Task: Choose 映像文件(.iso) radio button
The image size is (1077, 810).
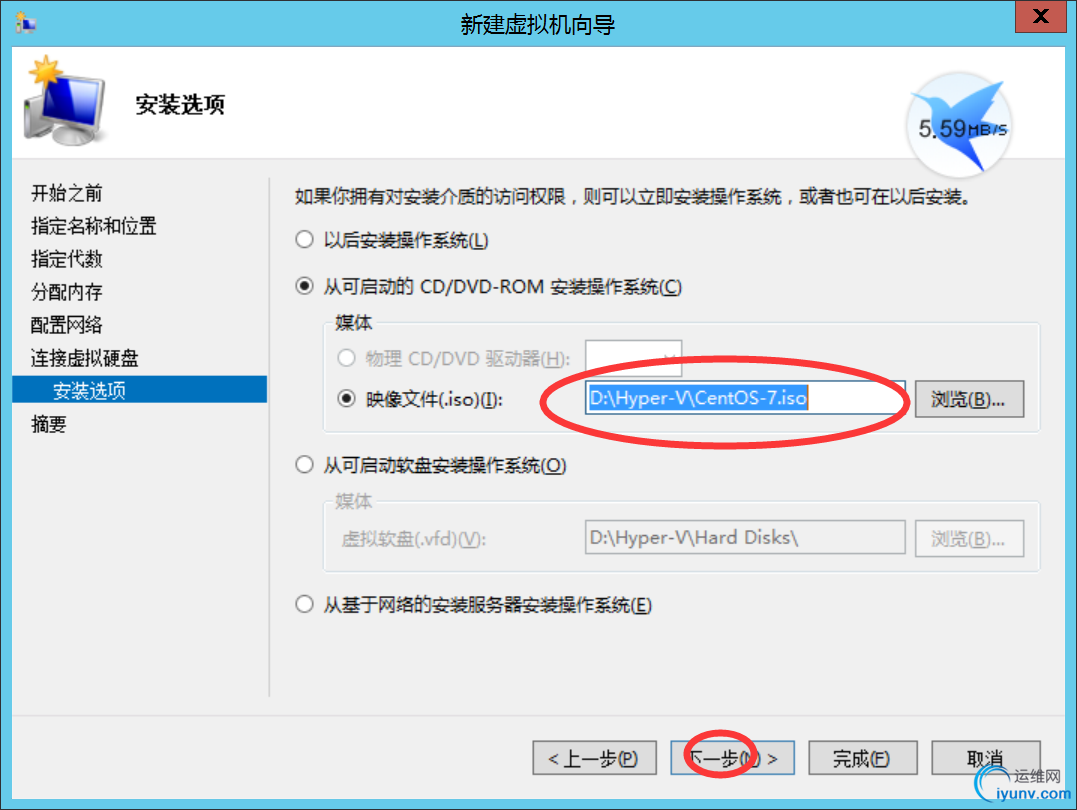Action: tap(347, 398)
